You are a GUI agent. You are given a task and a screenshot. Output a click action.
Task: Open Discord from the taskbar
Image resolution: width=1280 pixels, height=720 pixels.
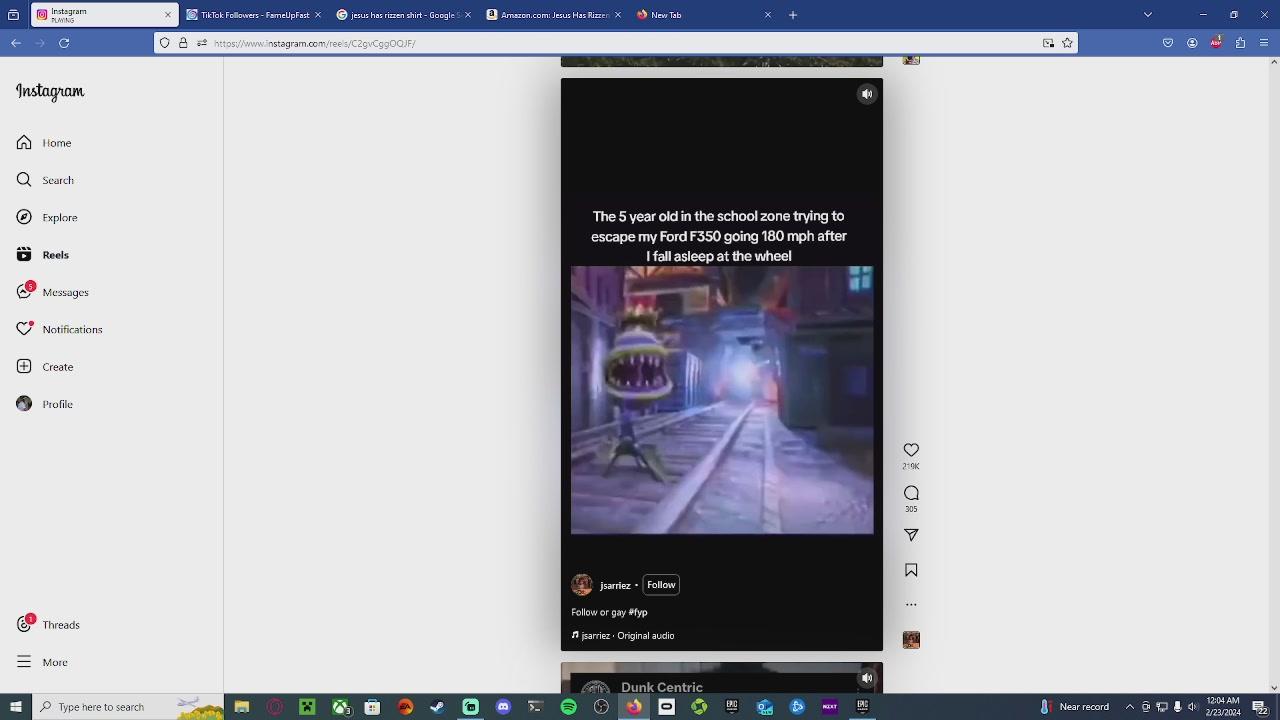tap(503, 707)
